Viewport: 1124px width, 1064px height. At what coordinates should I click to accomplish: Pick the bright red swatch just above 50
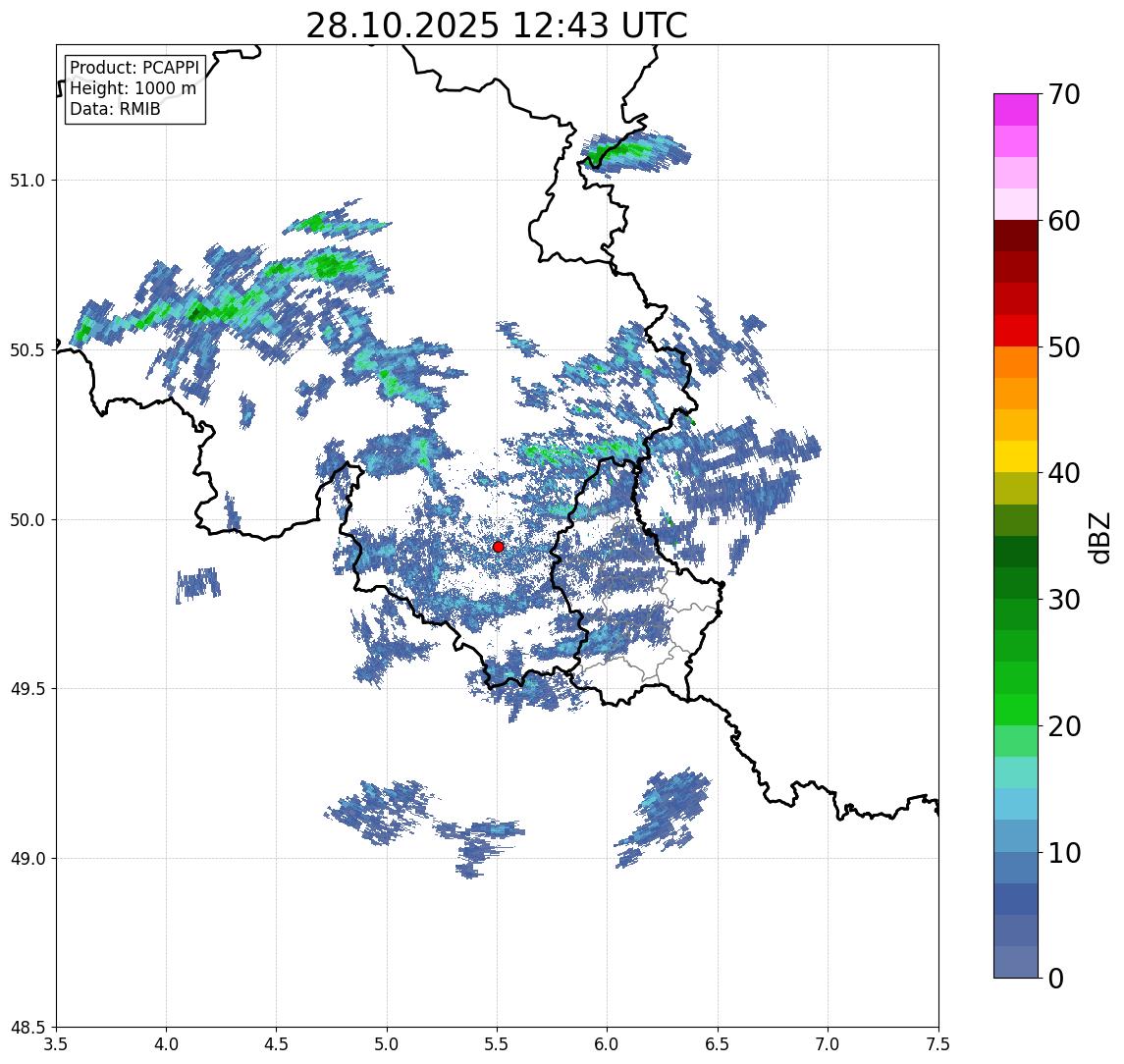point(1016,331)
